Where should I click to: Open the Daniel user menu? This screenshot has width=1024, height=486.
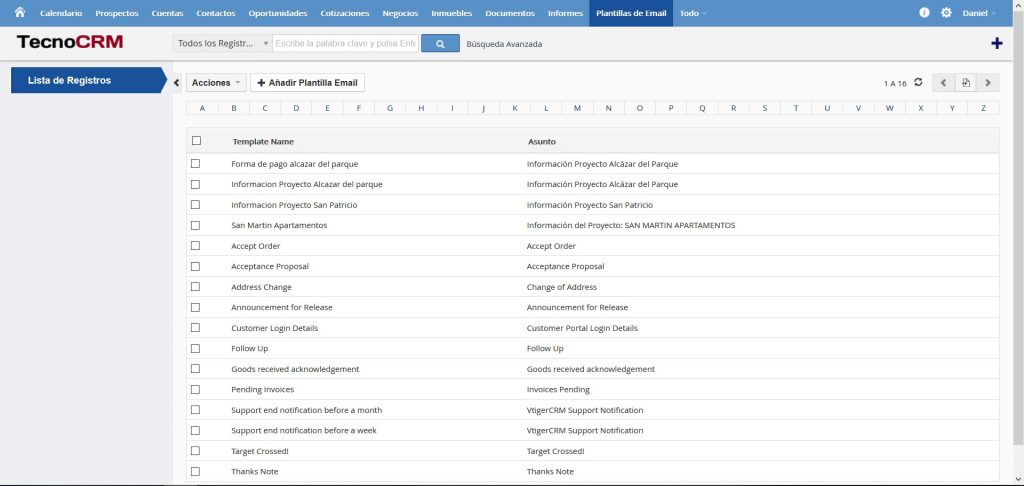click(978, 13)
